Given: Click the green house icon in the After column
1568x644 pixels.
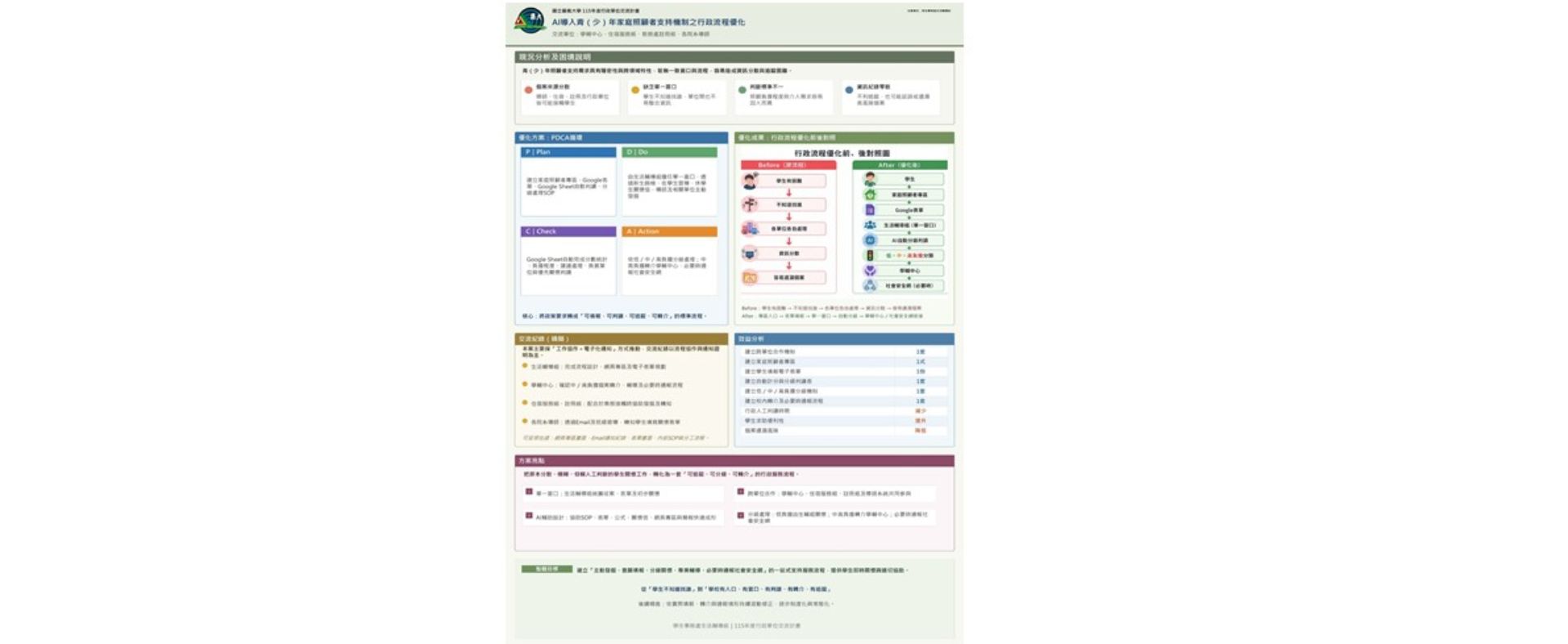Looking at the screenshot, I should pyautogui.click(x=870, y=195).
